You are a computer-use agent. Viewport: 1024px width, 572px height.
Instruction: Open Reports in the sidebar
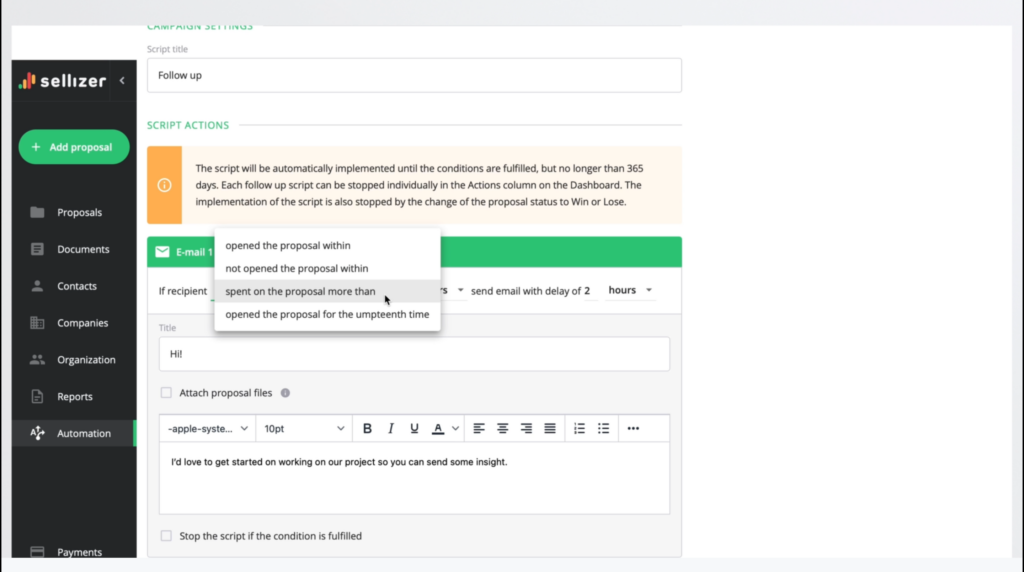74,397
